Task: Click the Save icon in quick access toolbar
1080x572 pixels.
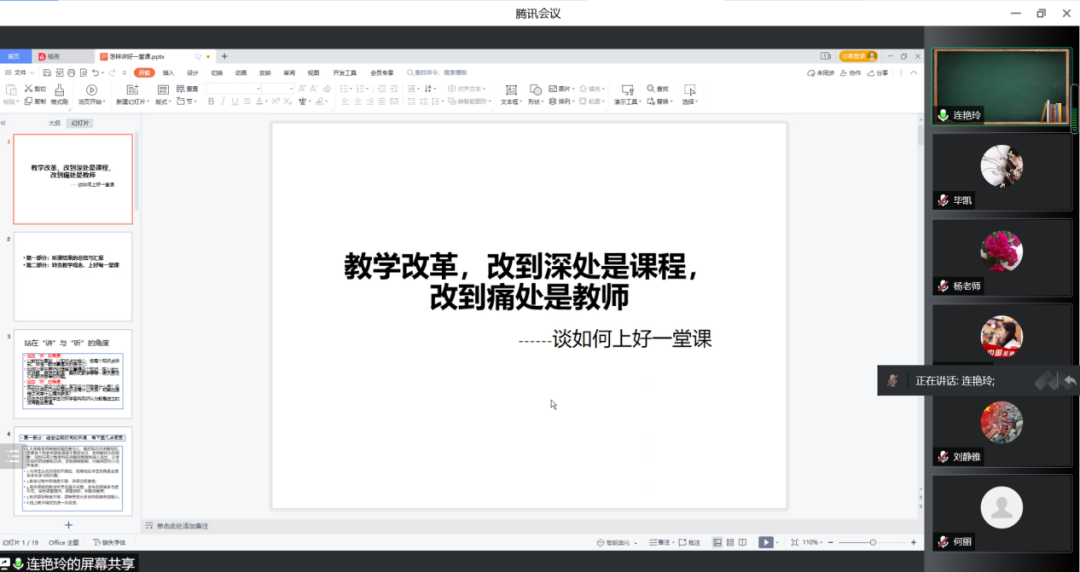Action: [47, 73]
